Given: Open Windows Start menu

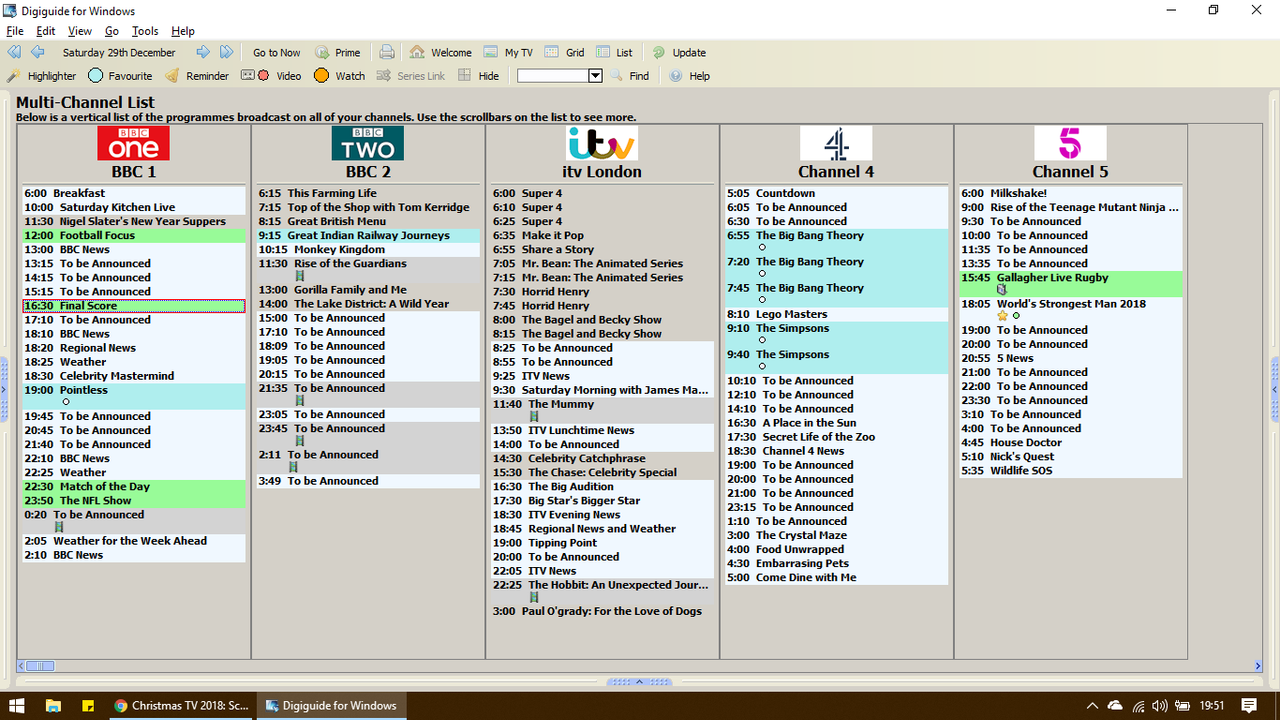Looking at the screenshot, I should [17, 705].
